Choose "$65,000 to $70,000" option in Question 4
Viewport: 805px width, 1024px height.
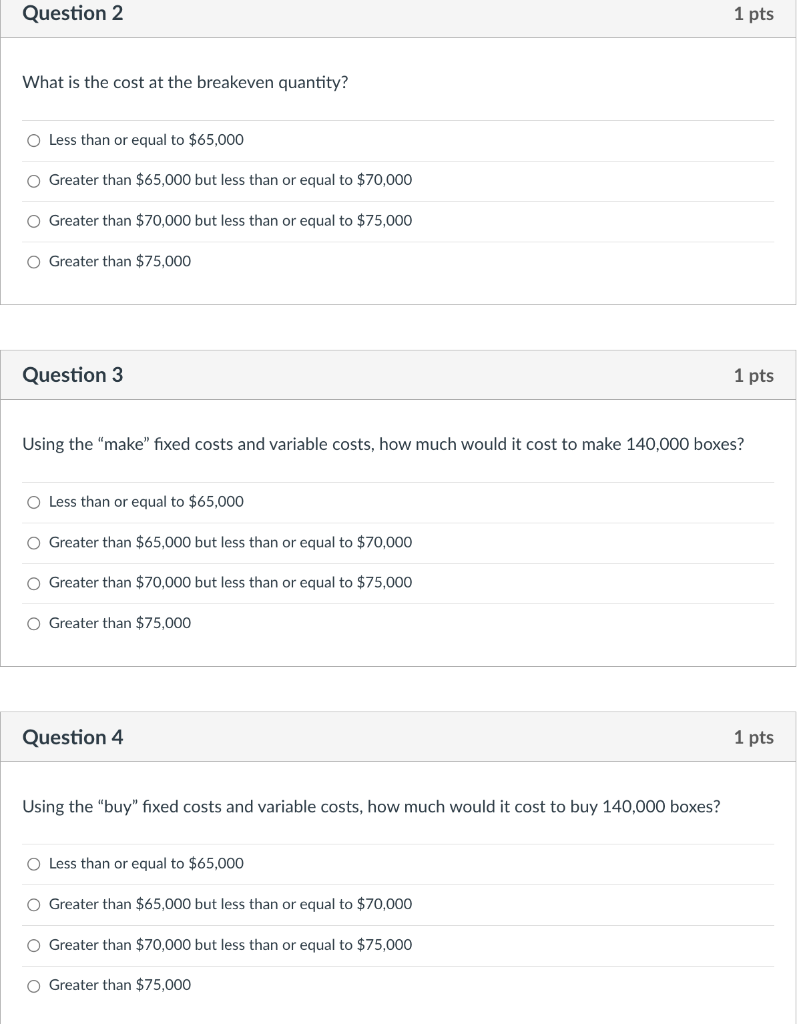click(x=34, y=905)
